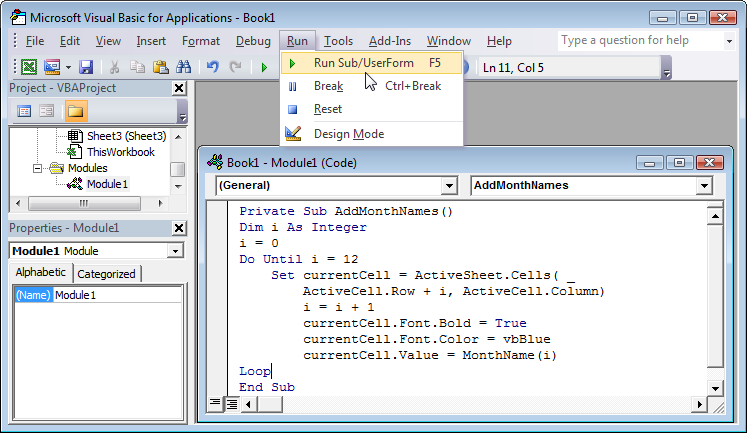The width and height of the screenshot is (747, 433).
Task: Click the View Code icon in Project pane
Action: pos(24,111)
